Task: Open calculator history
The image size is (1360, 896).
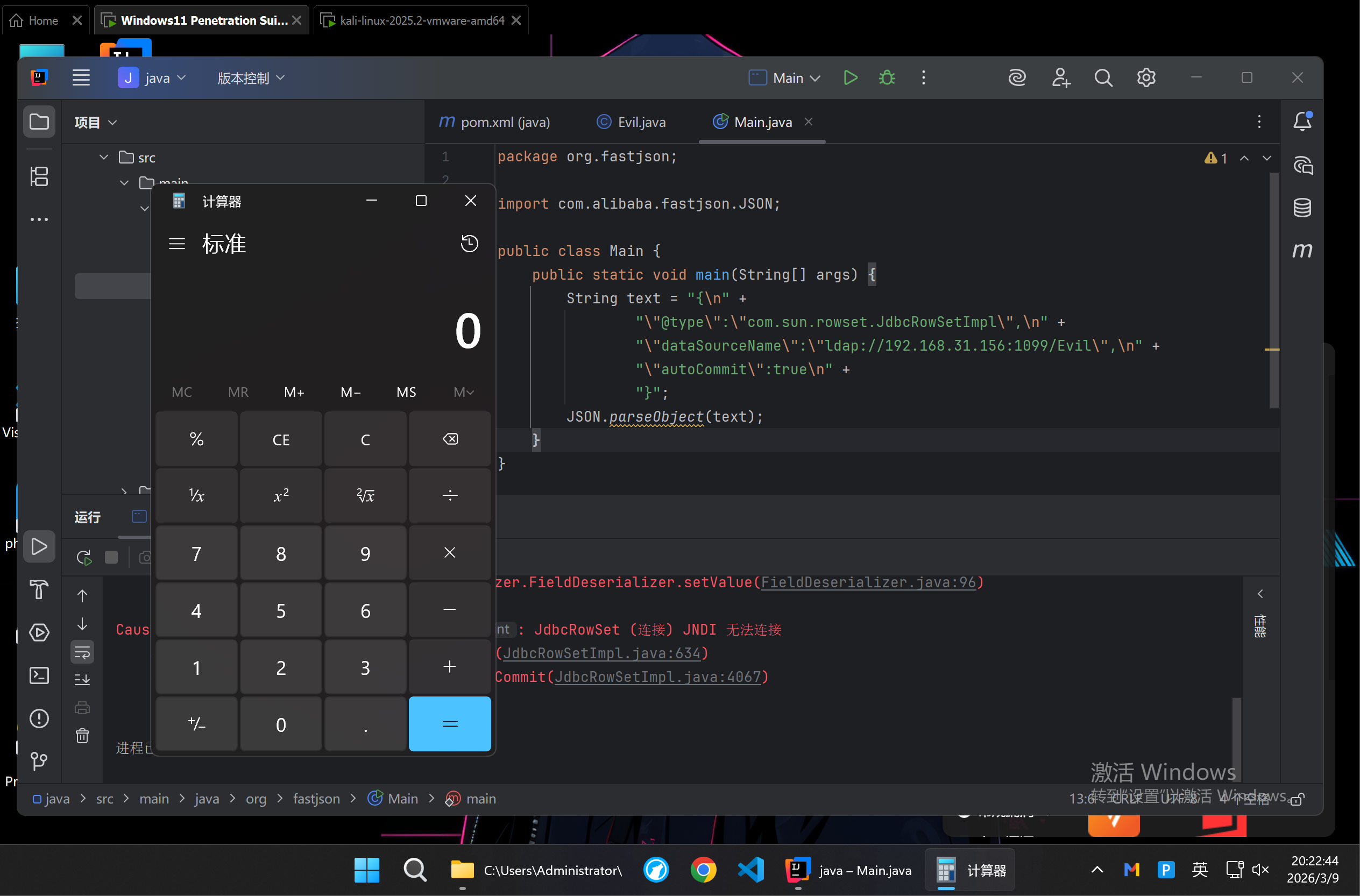Action: tap(469, 244)
